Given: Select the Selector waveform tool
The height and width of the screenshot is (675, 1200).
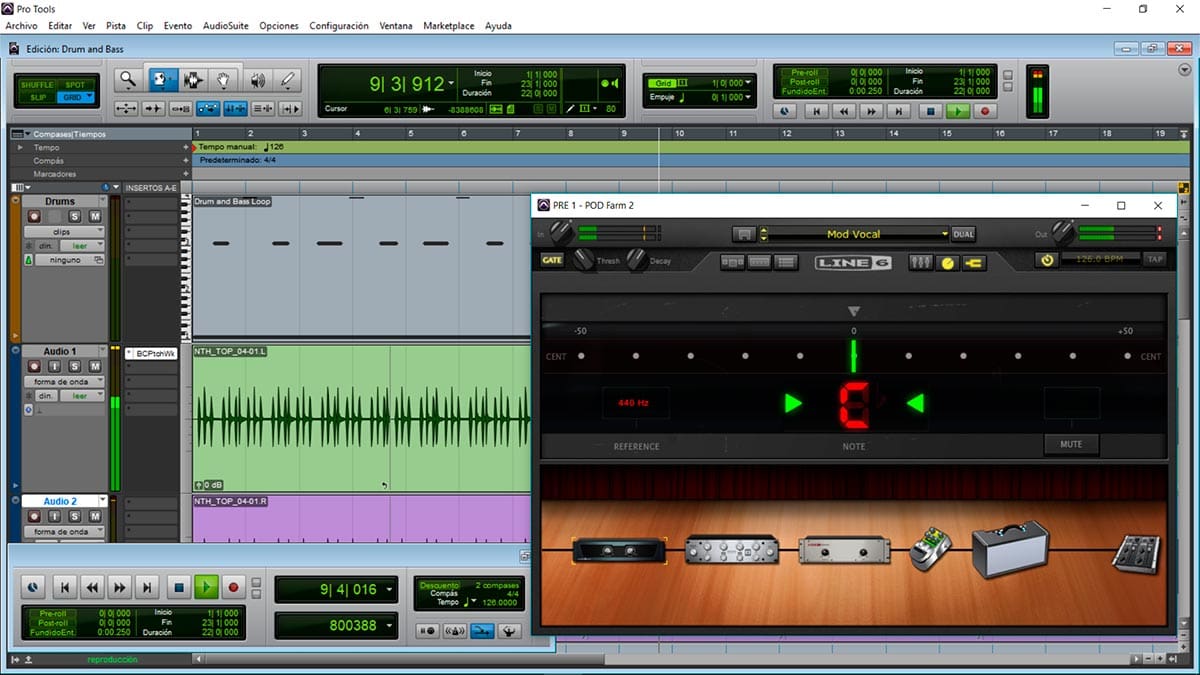Looking at the screenshot, I should click(x=192, y=80).
